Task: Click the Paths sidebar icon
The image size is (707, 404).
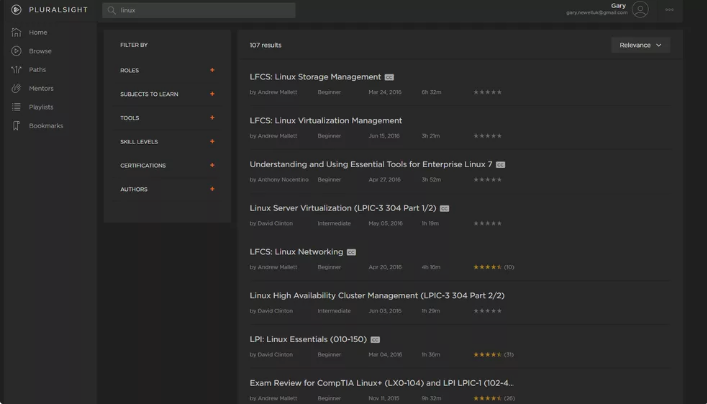Action: 16,69
